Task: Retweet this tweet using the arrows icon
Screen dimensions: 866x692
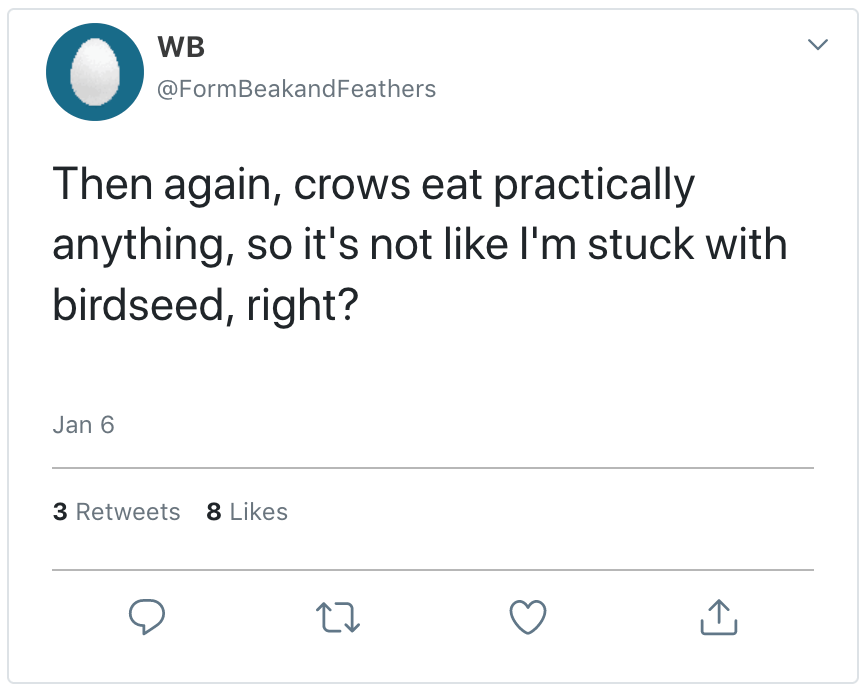Action: [339, 618]
